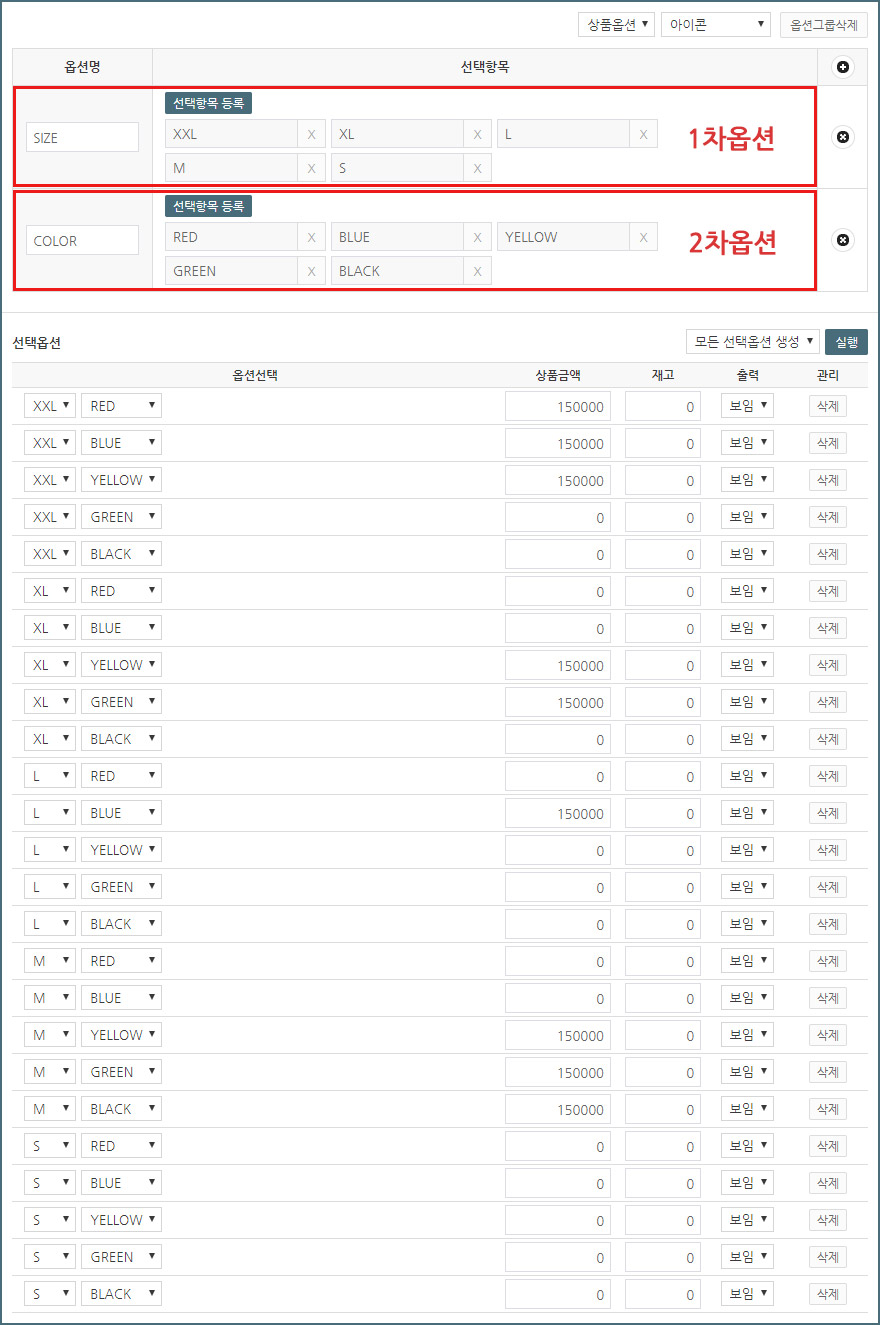Click the 상품금액 column header
The image size is (880, 1325).
(558, 375)
